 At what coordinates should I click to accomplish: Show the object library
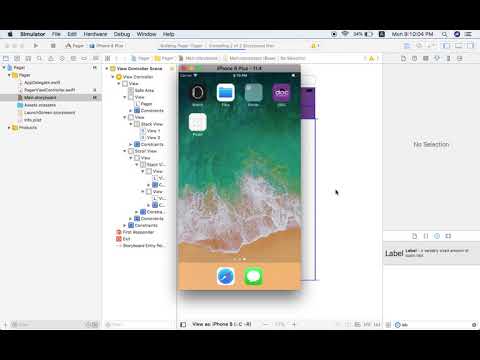click(437, 236)
